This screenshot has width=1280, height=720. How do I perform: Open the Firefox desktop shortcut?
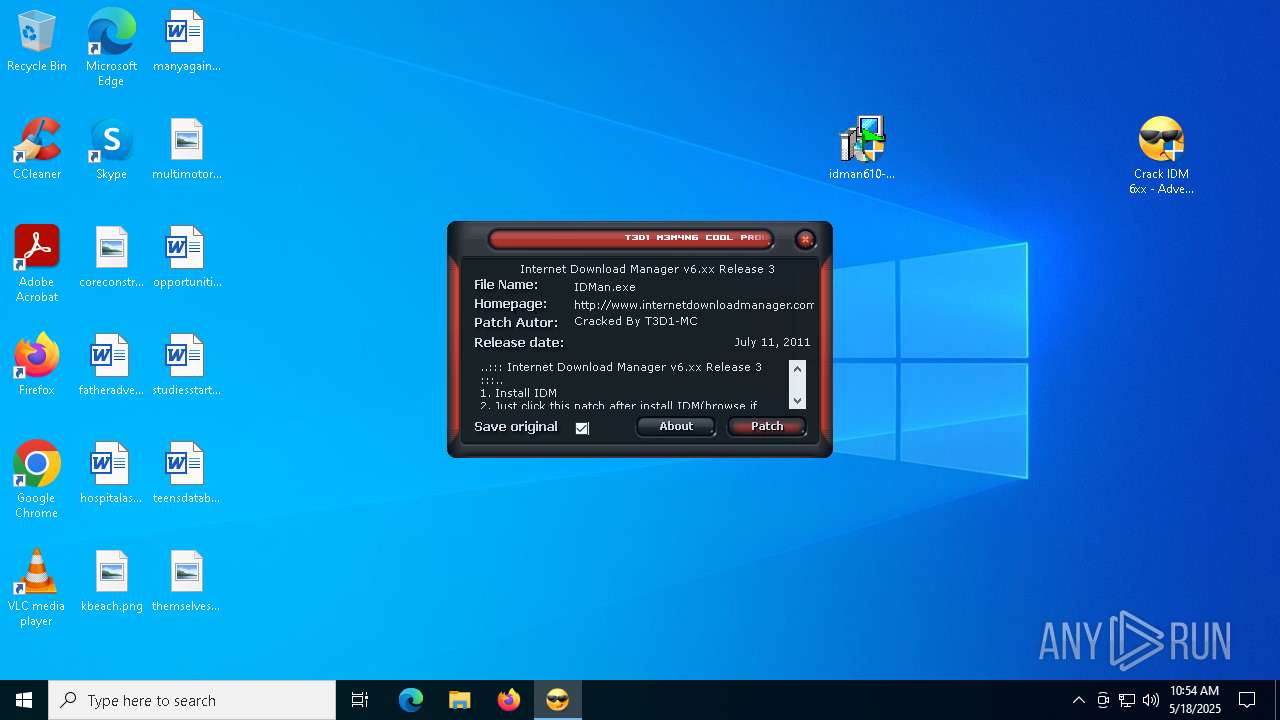[37, 365]
